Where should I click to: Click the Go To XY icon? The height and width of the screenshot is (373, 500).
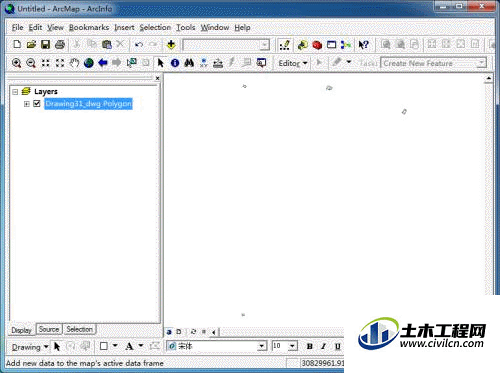(203, 63)
